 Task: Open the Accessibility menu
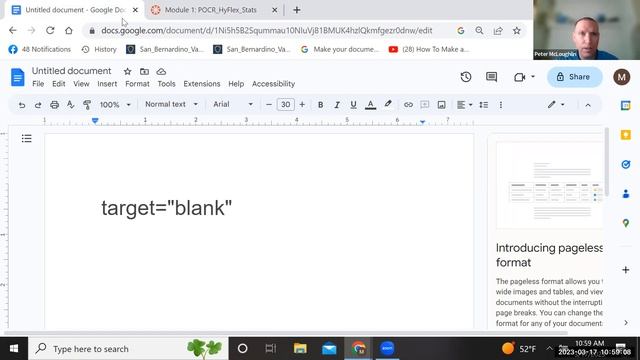coord(273,84)
